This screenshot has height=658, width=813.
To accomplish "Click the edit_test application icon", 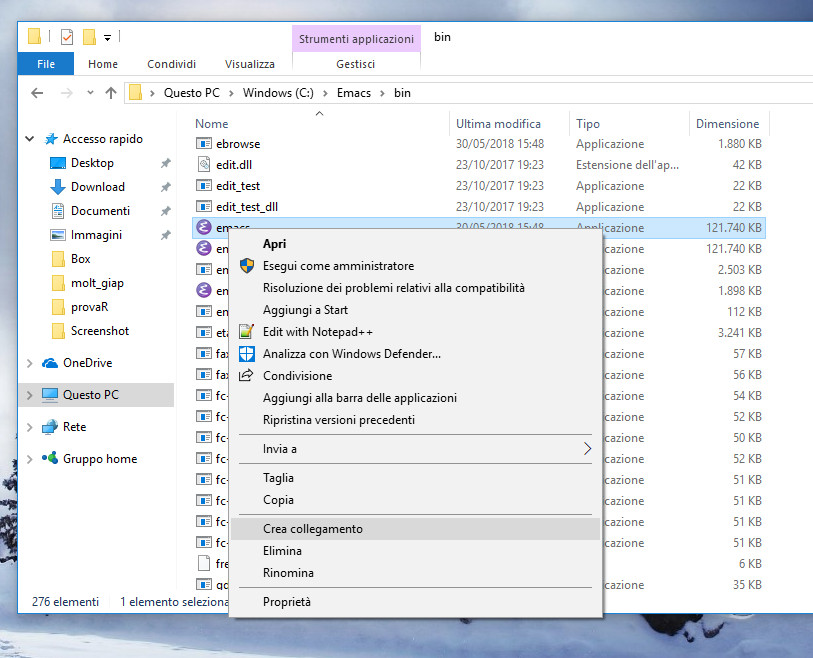I will point(204,186).
